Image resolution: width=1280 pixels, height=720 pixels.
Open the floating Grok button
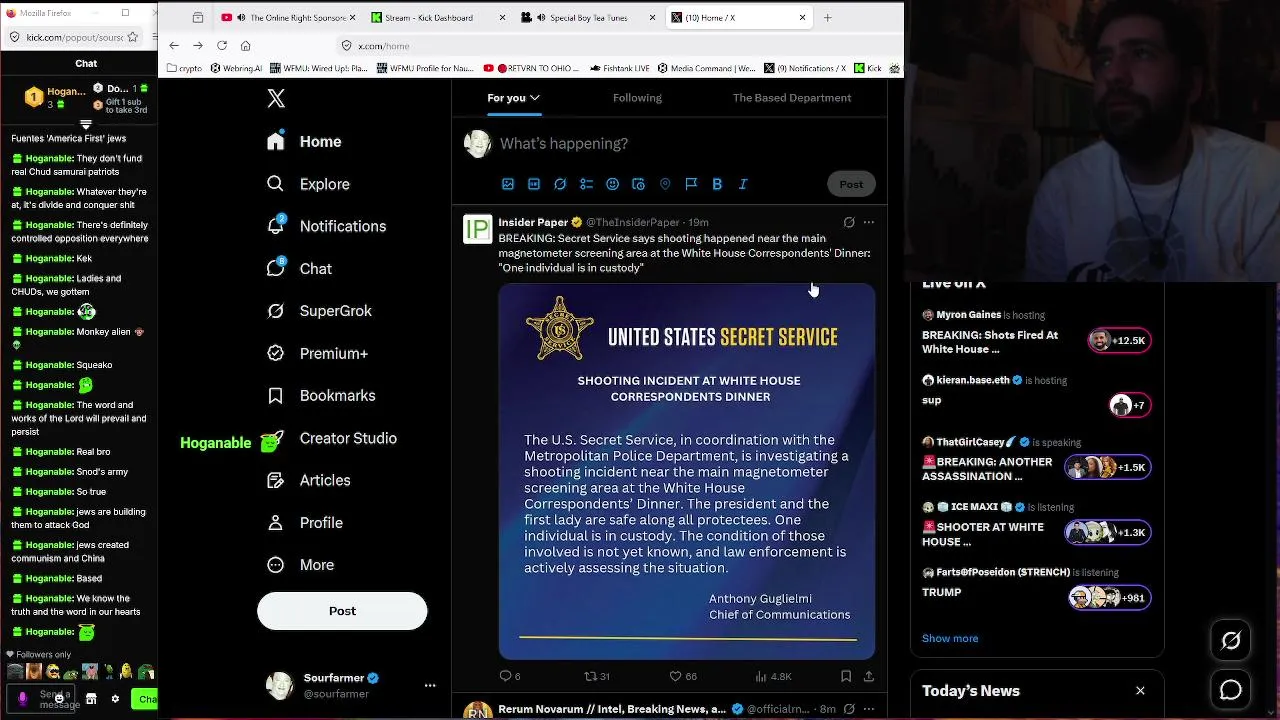(x=1231, y=641)
